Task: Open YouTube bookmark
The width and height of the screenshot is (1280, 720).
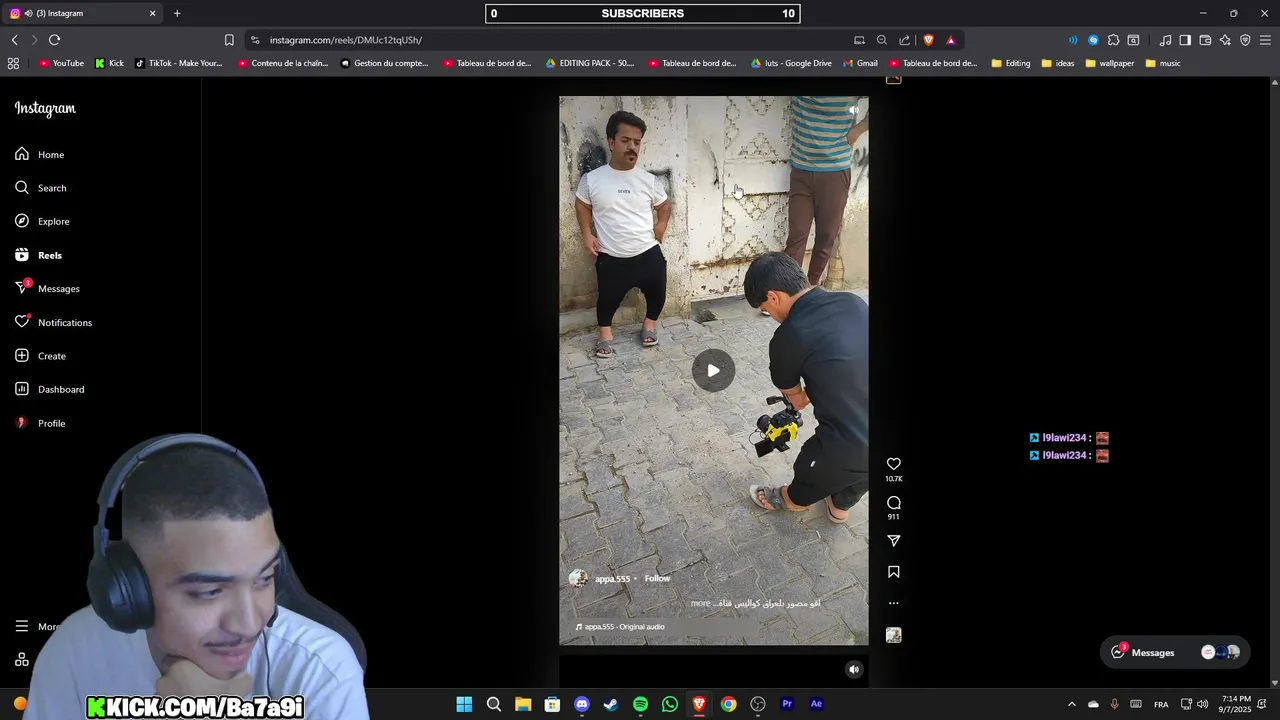Action: point(61,63)
